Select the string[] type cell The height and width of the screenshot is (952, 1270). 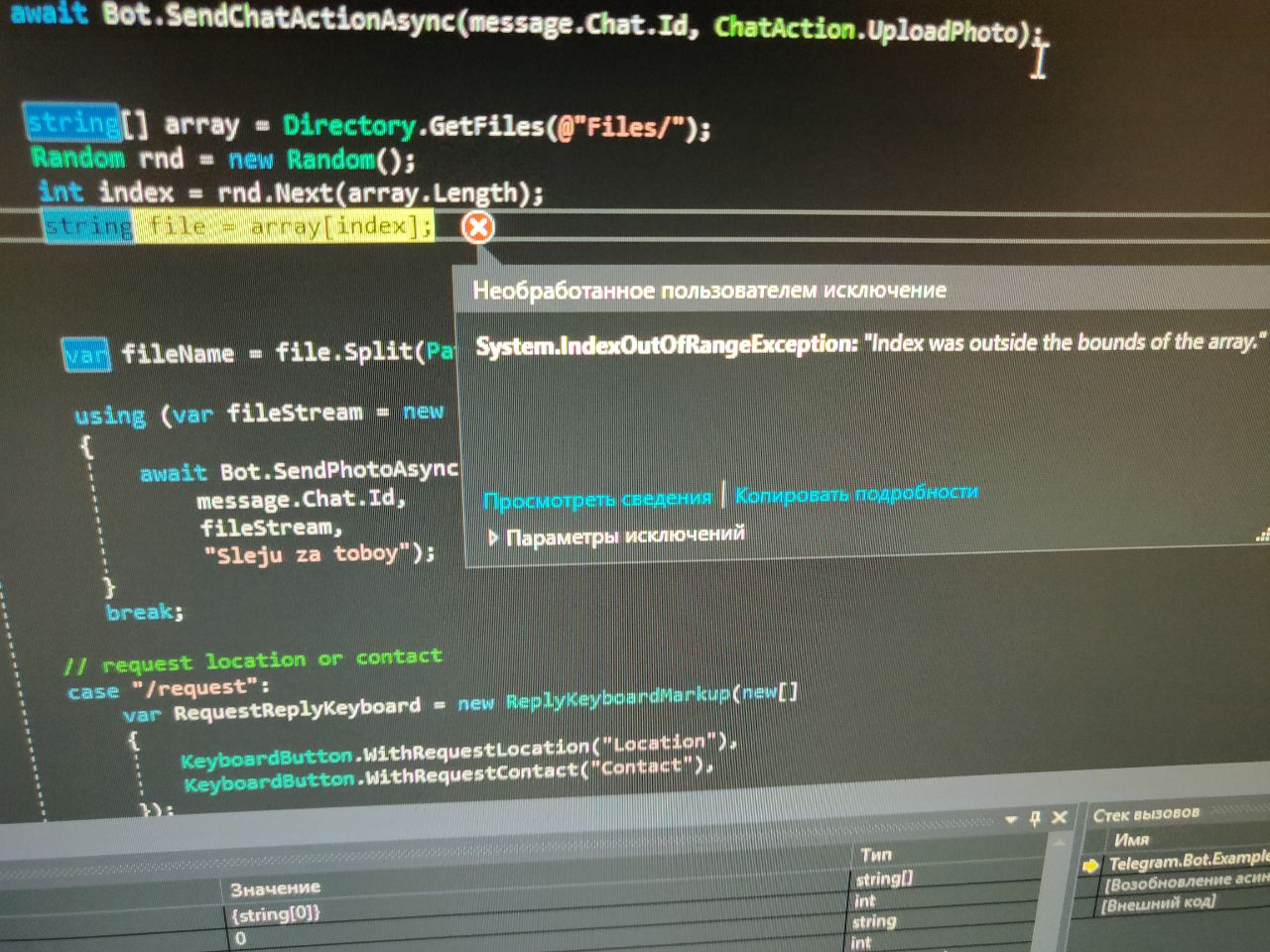tap(884, 879)
